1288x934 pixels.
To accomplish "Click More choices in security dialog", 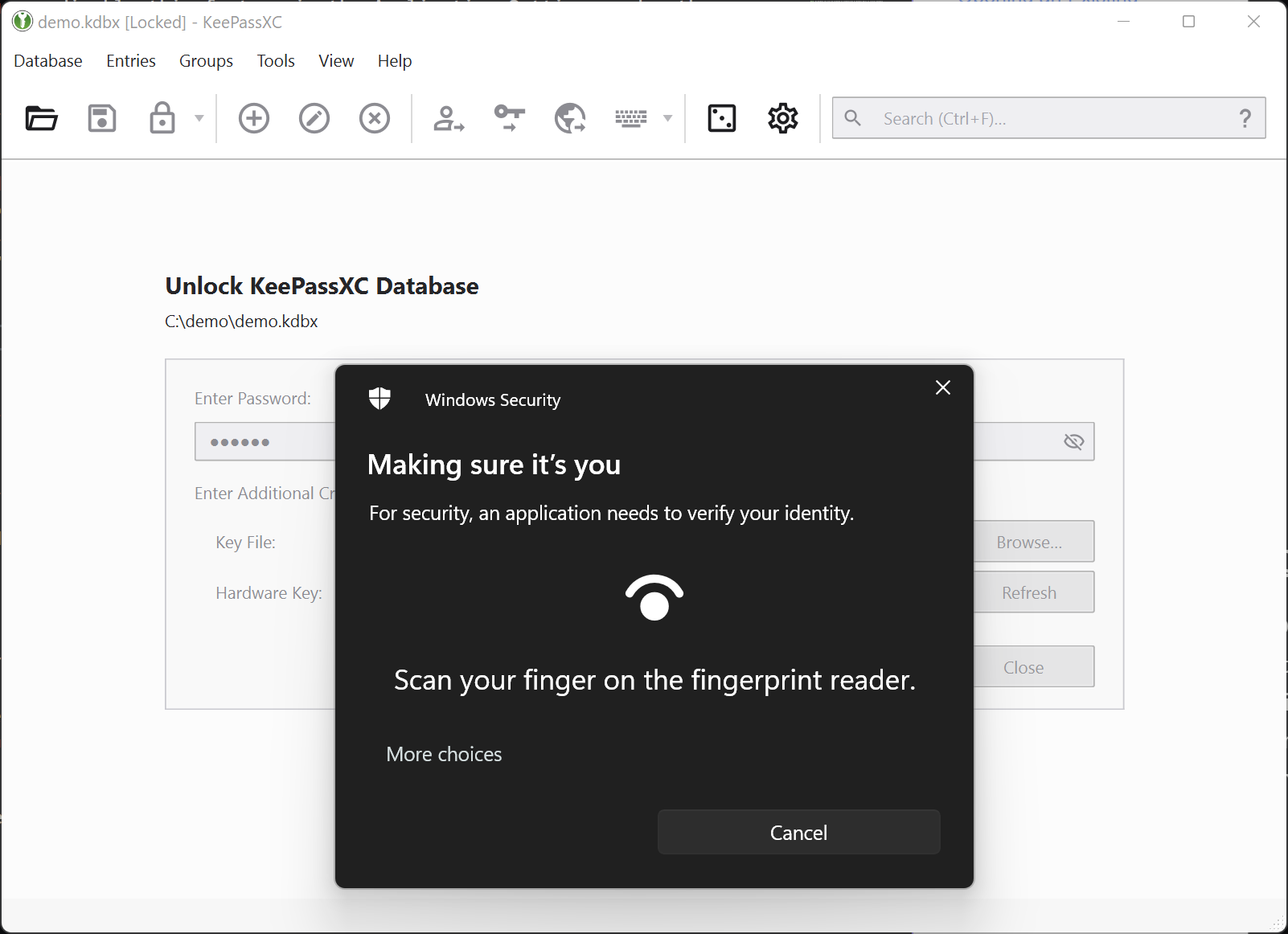I will [444, 754].
